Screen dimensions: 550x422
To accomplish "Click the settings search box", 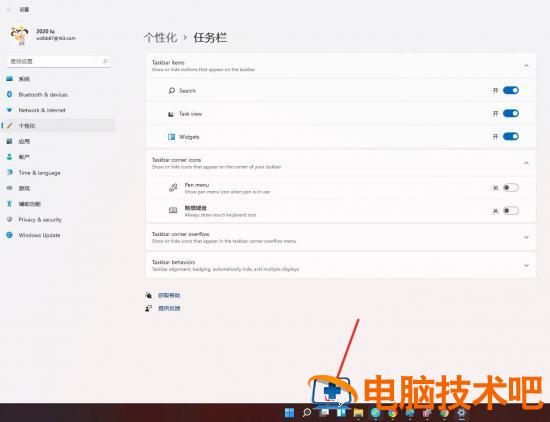I will point(59,61).
